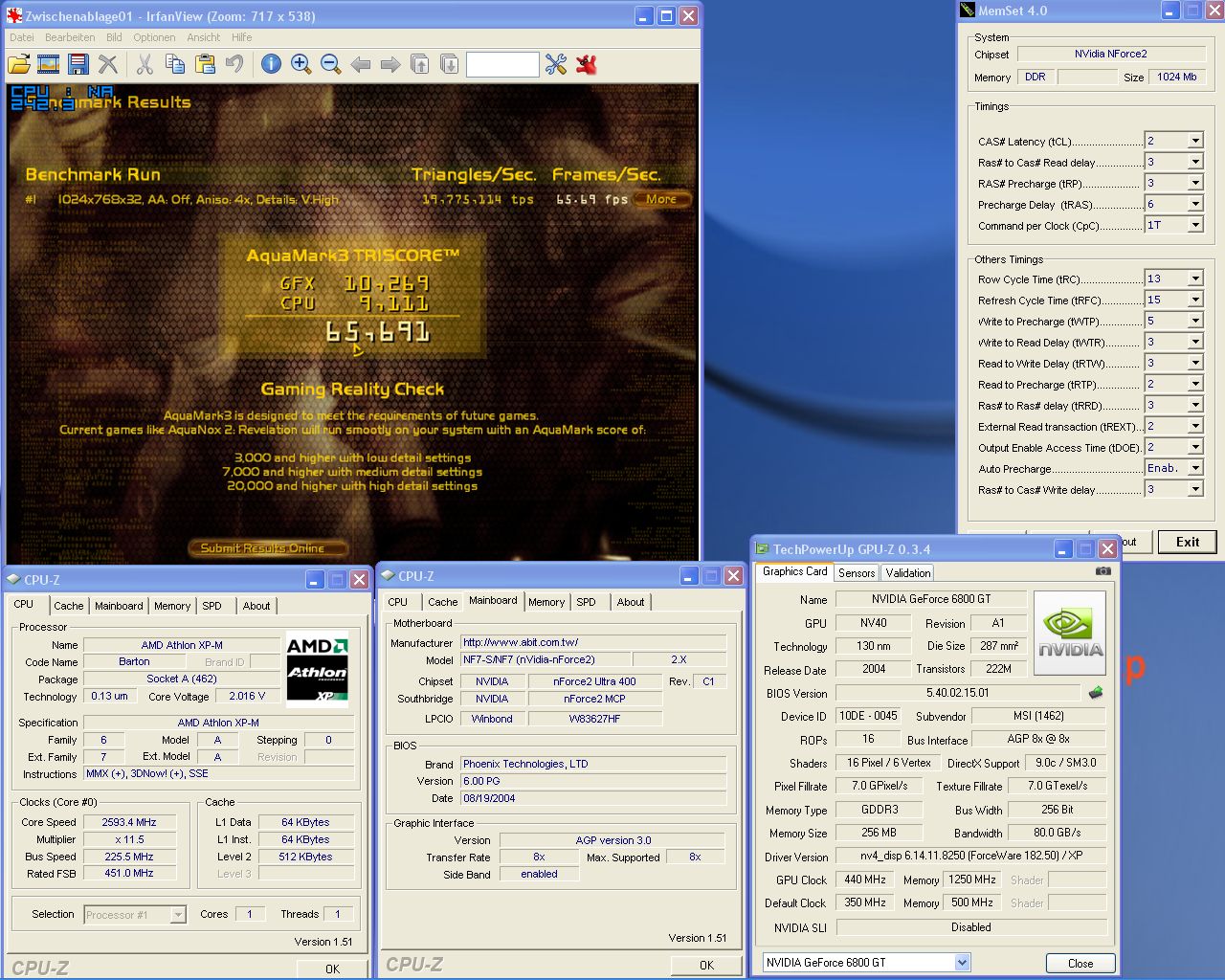Open the CAS# Latency (tCL) dropdown
Screen dimensions: 1225x980
click(x=1195, y=141)
